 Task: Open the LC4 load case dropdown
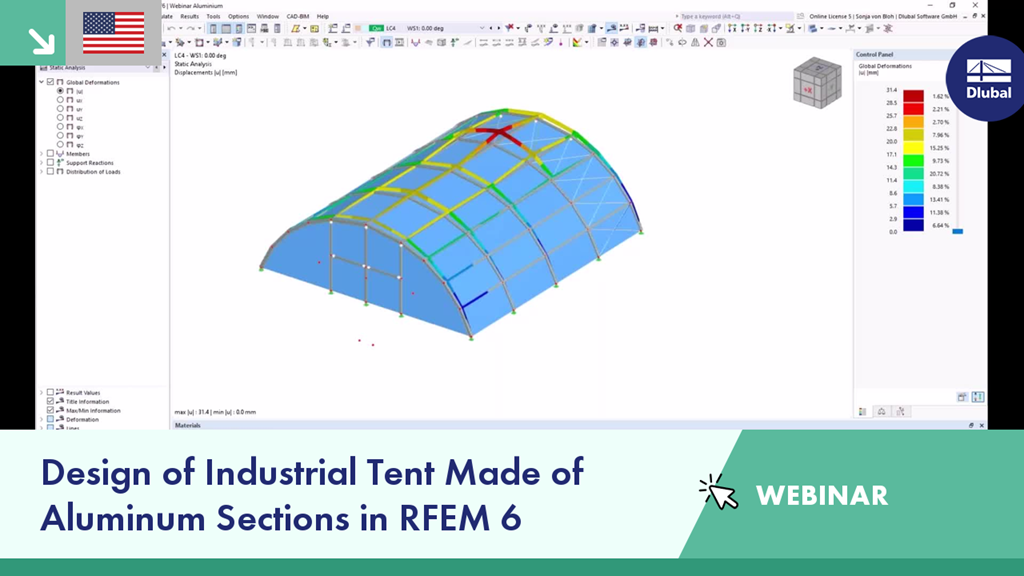(x=482, y=28)
